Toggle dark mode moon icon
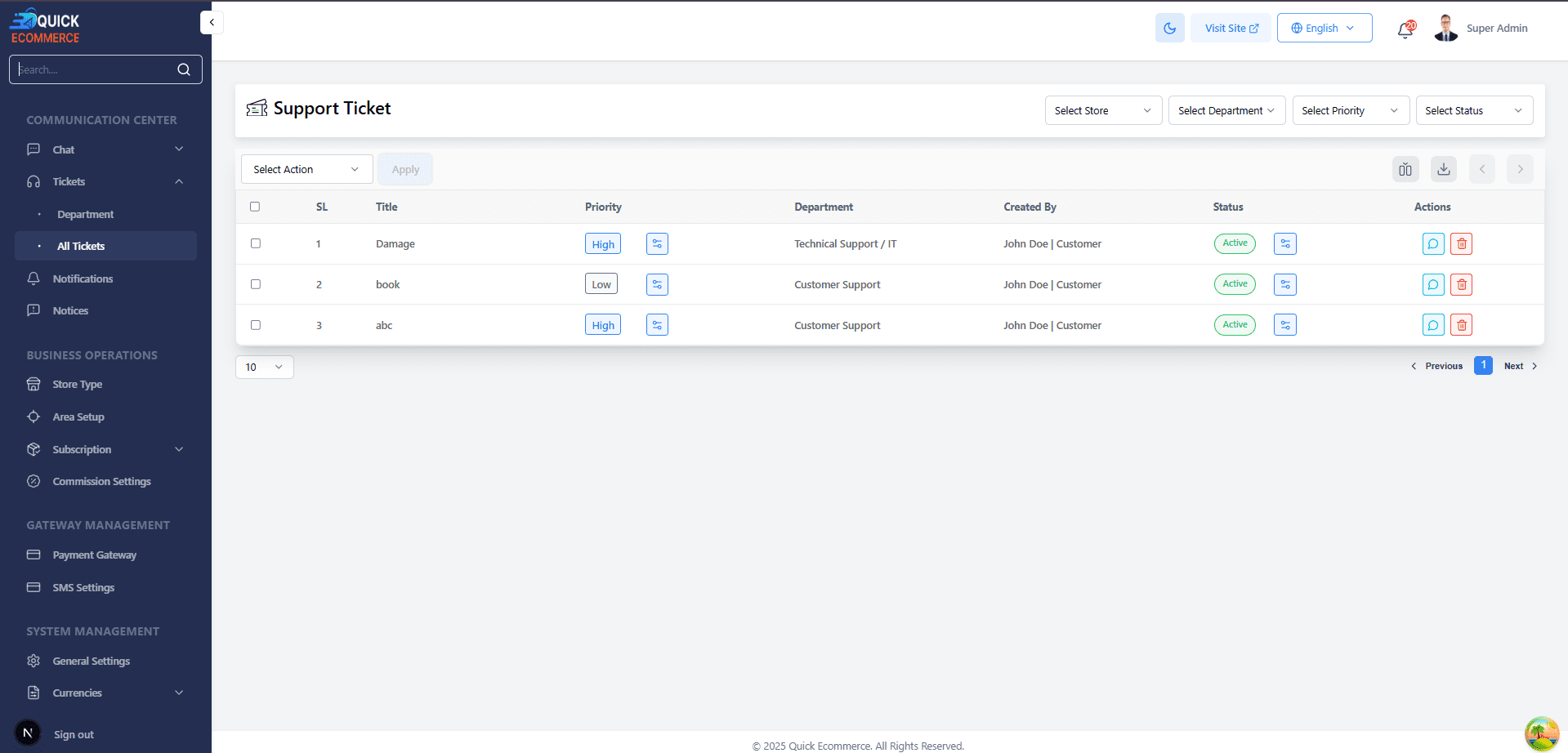 (1169, 28)
